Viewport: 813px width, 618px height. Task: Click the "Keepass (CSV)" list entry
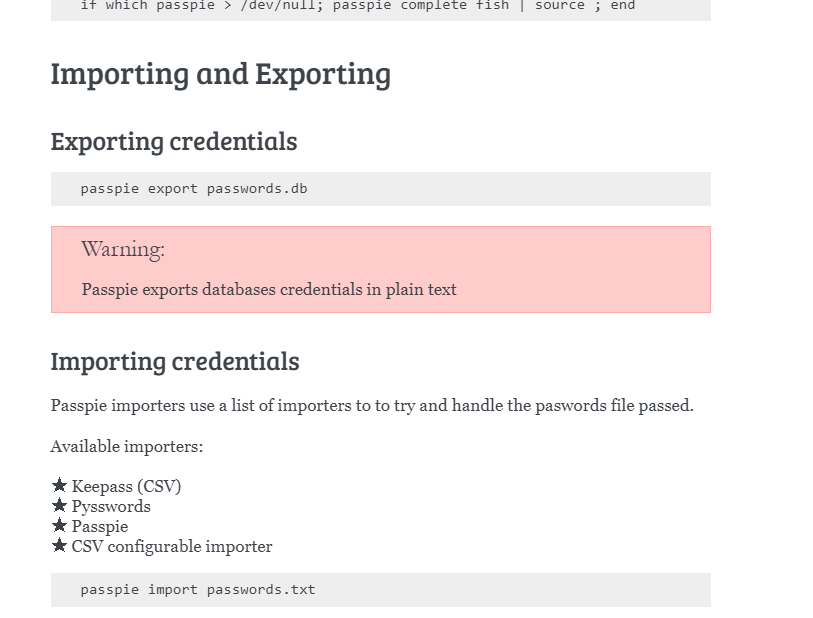(x=126, y=487)
